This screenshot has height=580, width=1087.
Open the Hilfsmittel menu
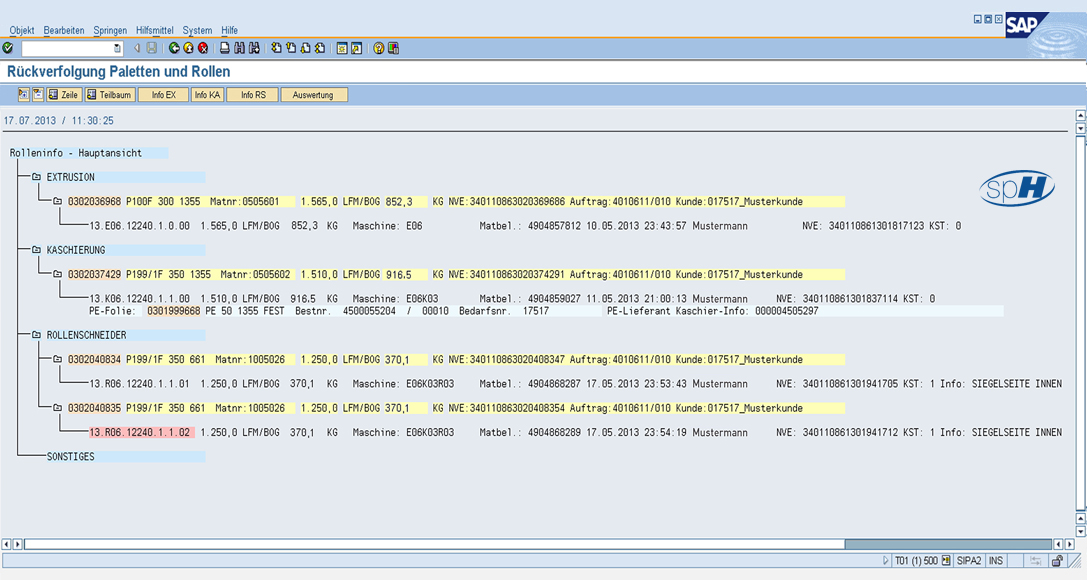pos(154,31)
